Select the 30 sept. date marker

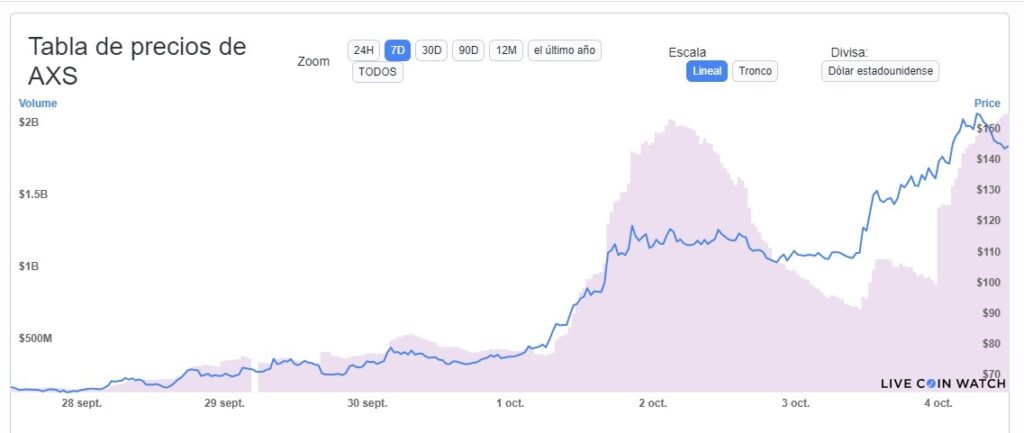(367, 403)
